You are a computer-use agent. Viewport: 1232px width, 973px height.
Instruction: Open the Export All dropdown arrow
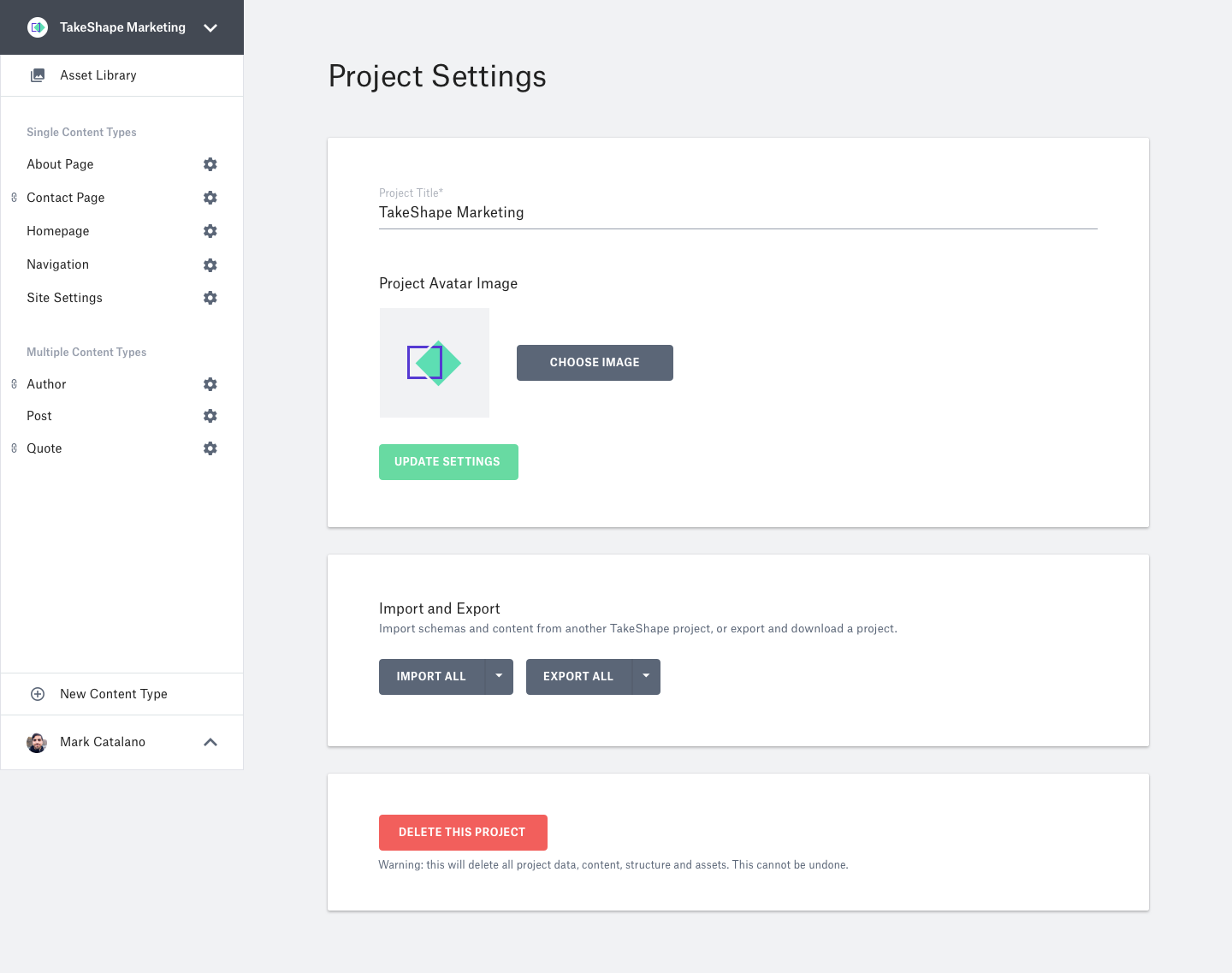coord(646,676)
